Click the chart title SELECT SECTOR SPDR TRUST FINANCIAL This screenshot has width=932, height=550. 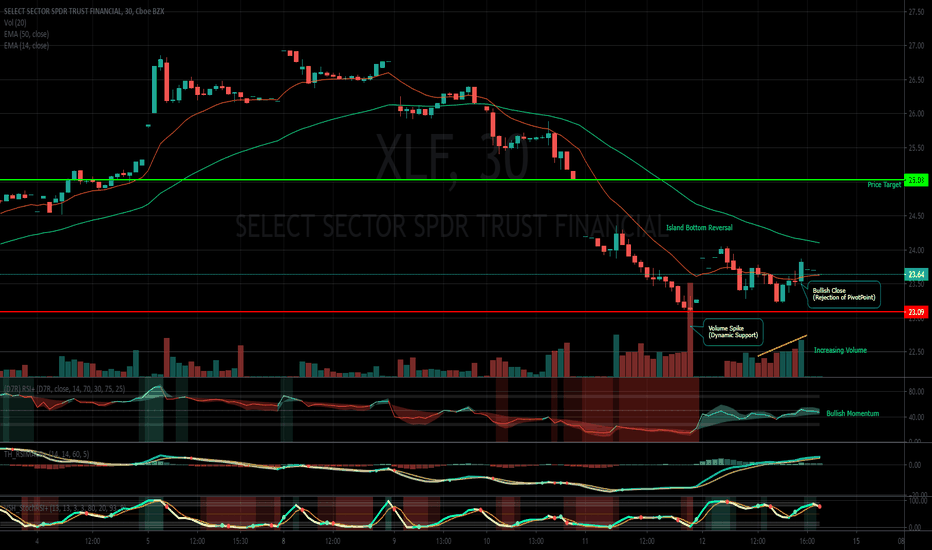84,11
